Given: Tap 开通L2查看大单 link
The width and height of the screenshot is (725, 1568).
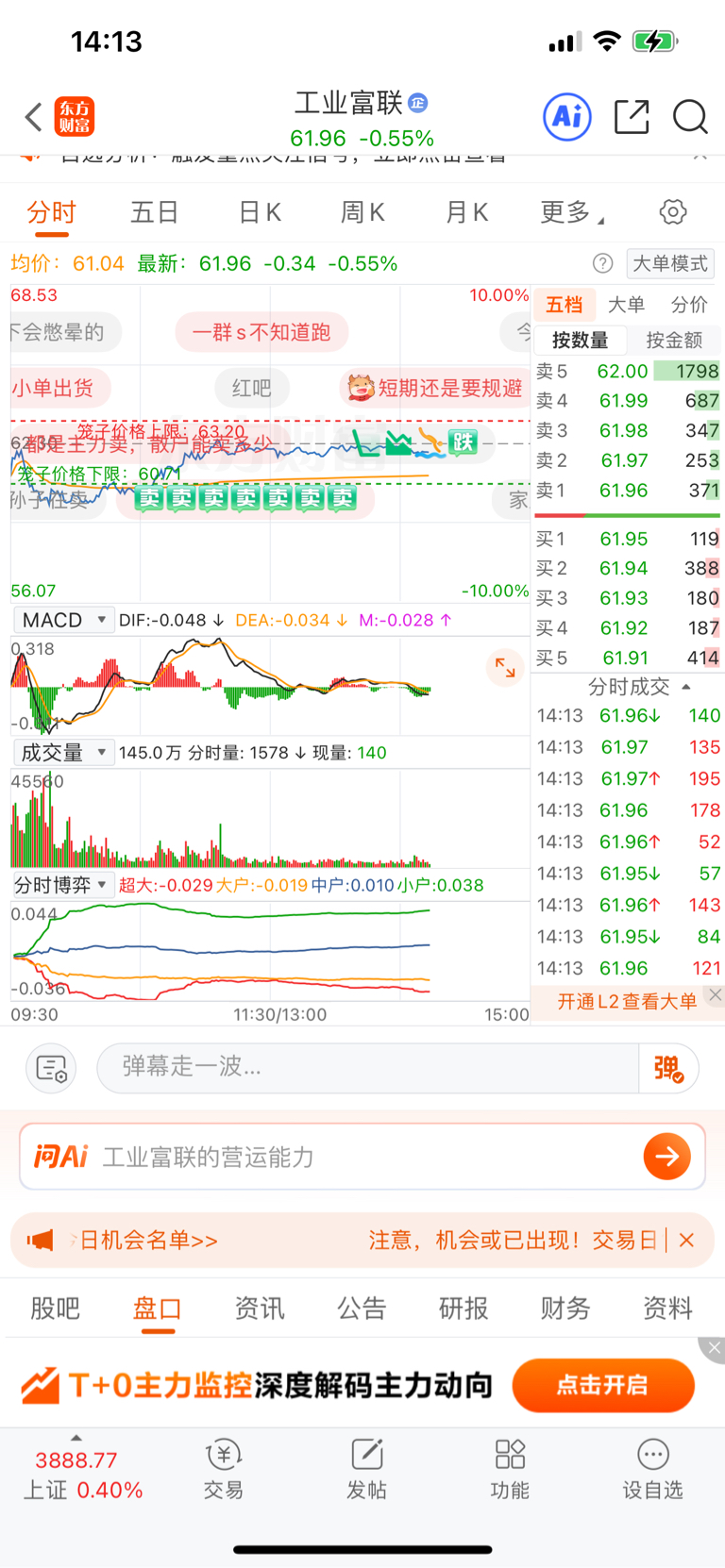Looking at the screenshot, I should (627, 1002).
